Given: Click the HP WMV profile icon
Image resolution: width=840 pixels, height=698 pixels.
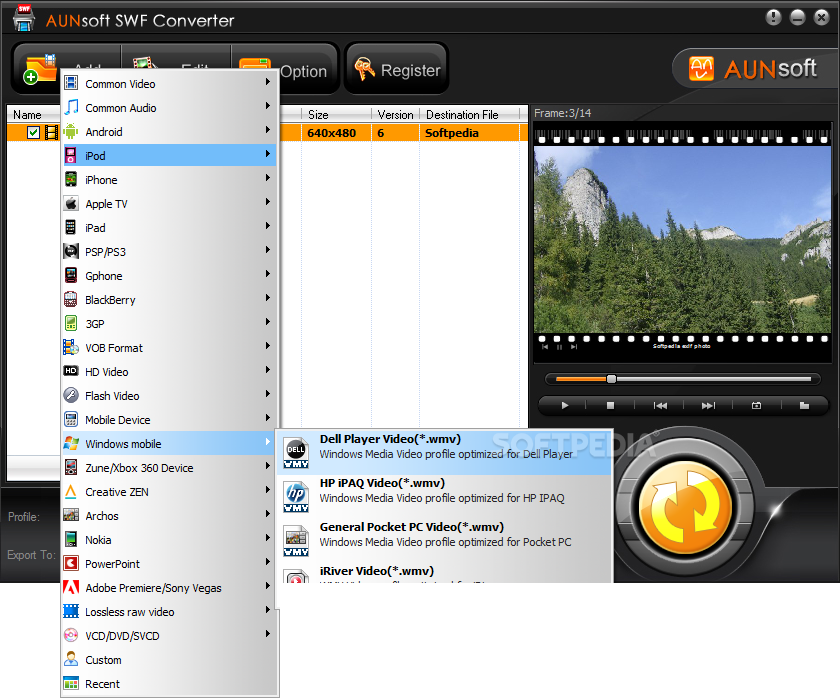Looking at the screenshot, I should pos(296,497).
